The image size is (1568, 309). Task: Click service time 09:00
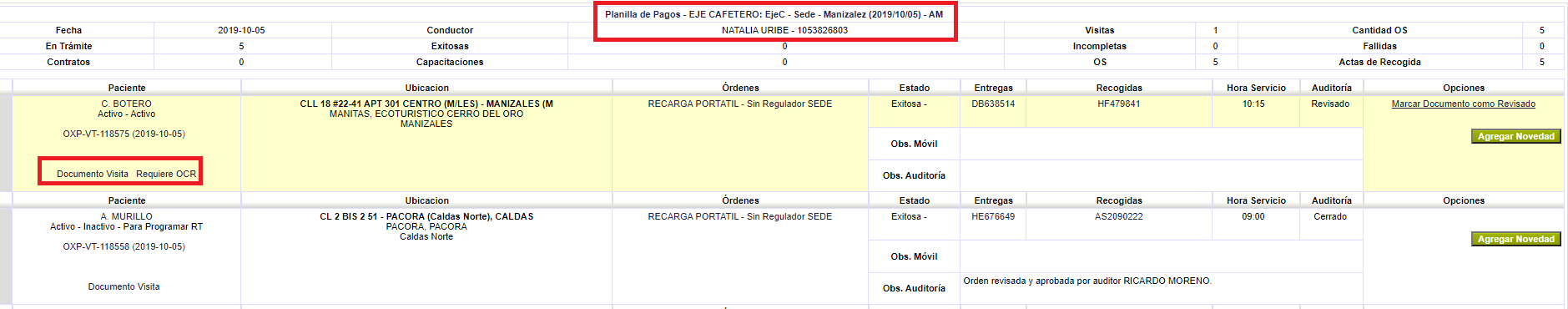pos(1253,216)
